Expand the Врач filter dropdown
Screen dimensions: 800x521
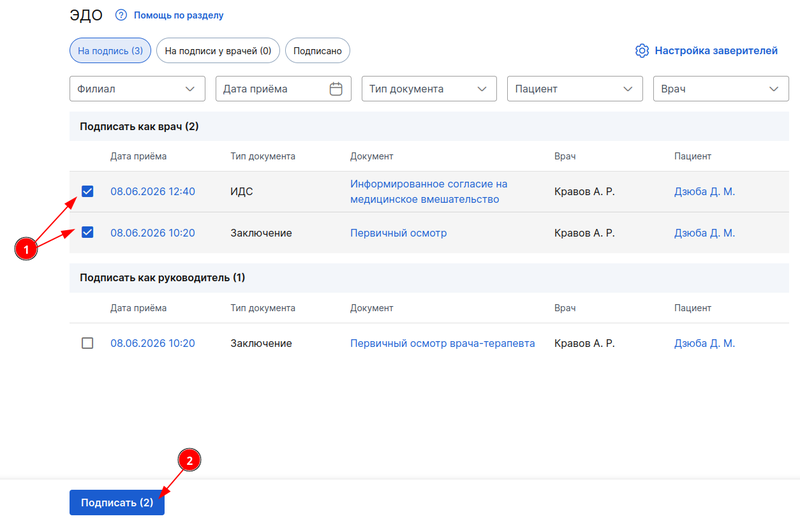pyautogui.click(x=721, y=89)
